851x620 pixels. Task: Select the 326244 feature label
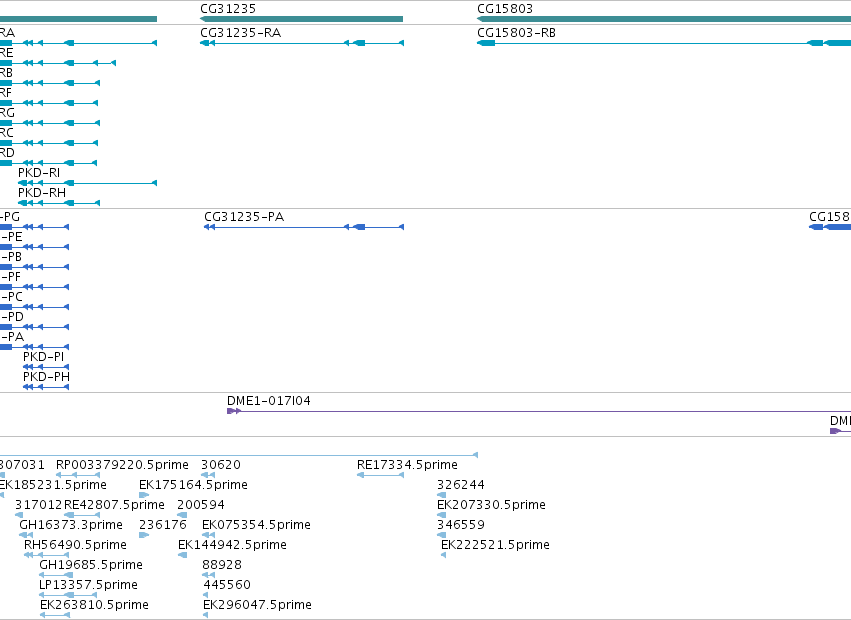click(x=460, y=485)
